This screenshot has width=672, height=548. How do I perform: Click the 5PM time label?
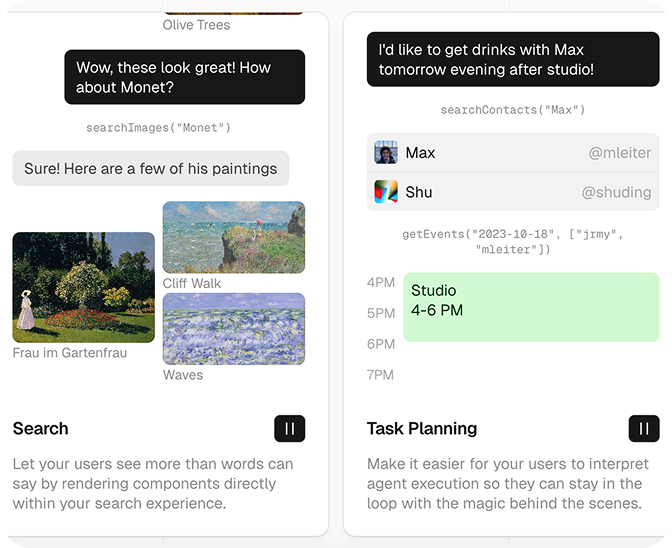[381, 313]
